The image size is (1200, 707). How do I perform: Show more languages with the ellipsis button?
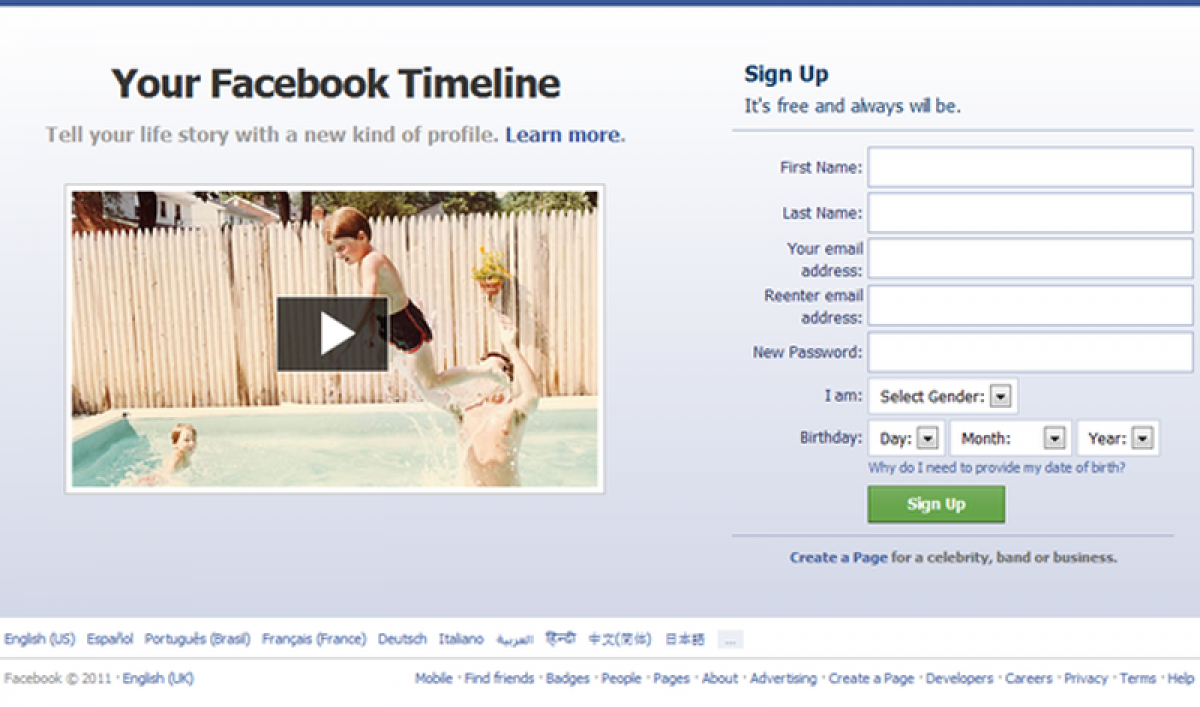[x=730, y=639]
